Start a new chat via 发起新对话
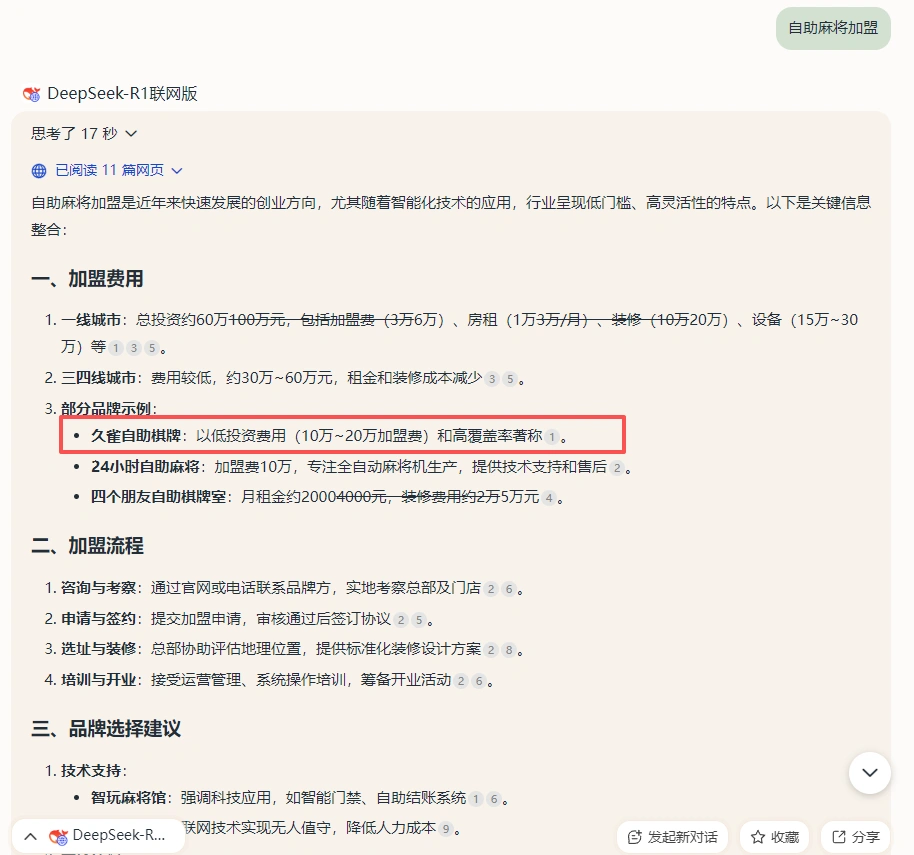The width and height of the screenshot is (914, 855). pyautogui.click(x=672, y=837)
